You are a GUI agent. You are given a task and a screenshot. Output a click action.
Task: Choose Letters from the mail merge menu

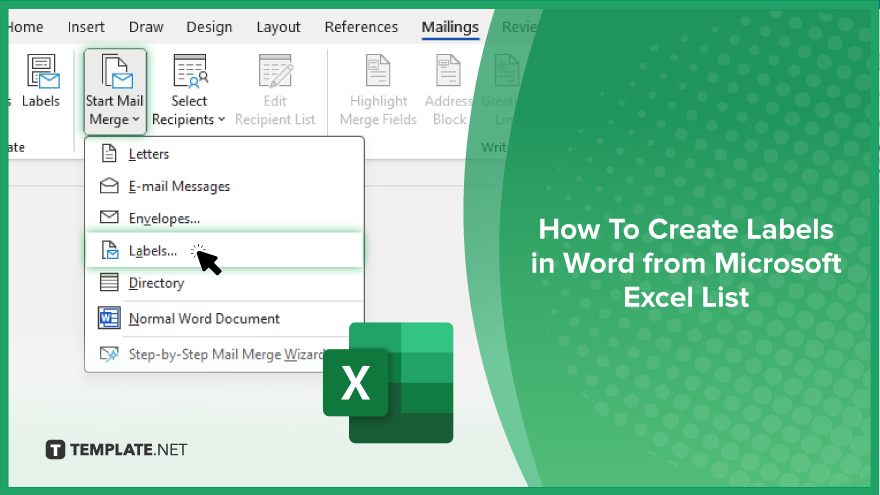pyautogui.click(x=224, y=154)
